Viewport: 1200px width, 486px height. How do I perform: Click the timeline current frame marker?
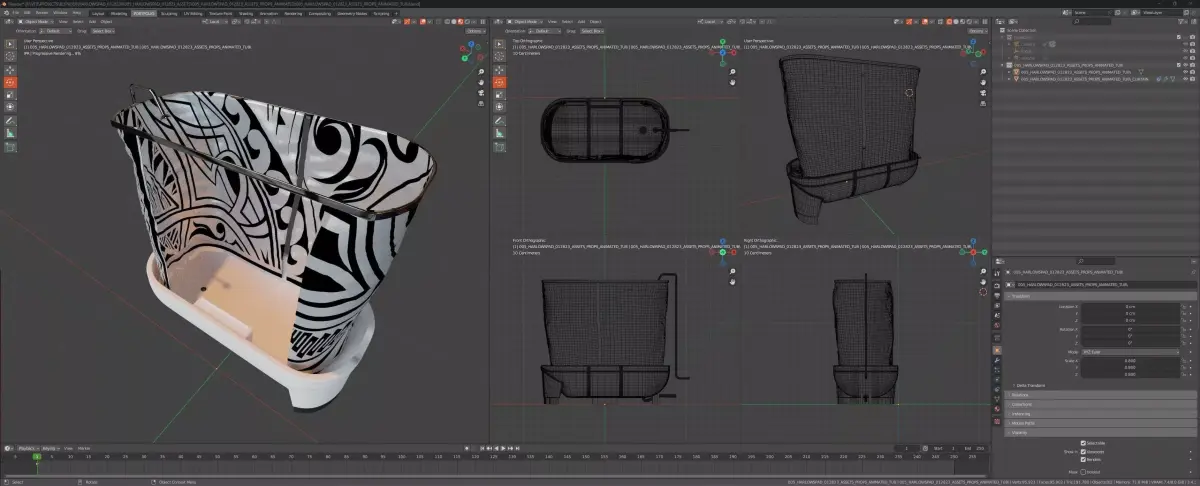[37, 457]
